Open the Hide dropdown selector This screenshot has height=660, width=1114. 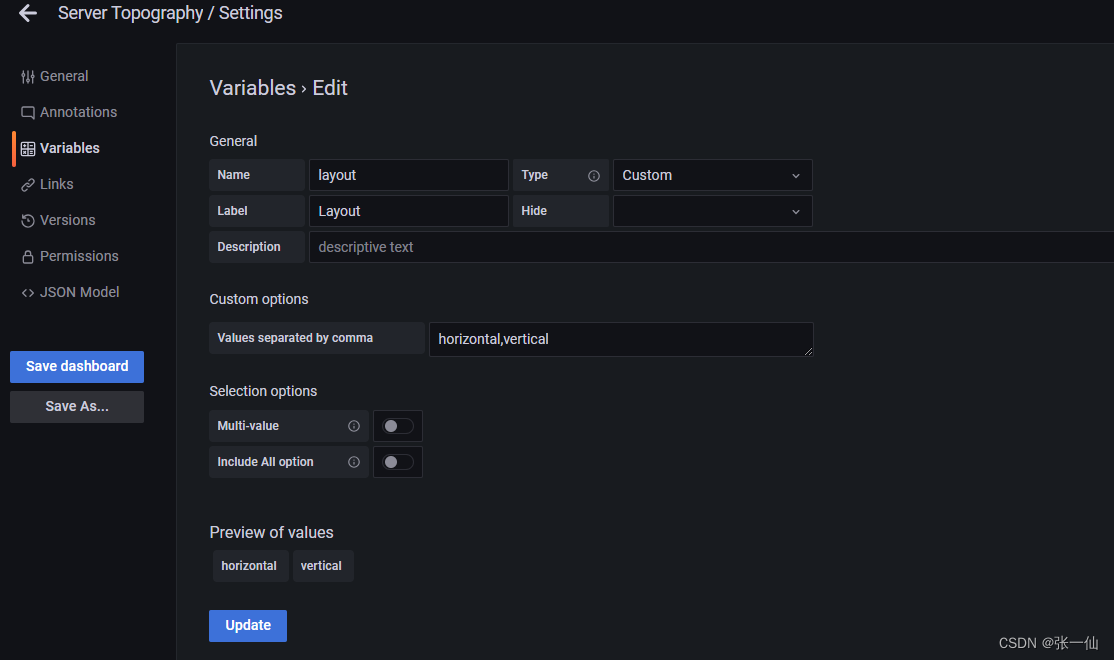point(712,211)
